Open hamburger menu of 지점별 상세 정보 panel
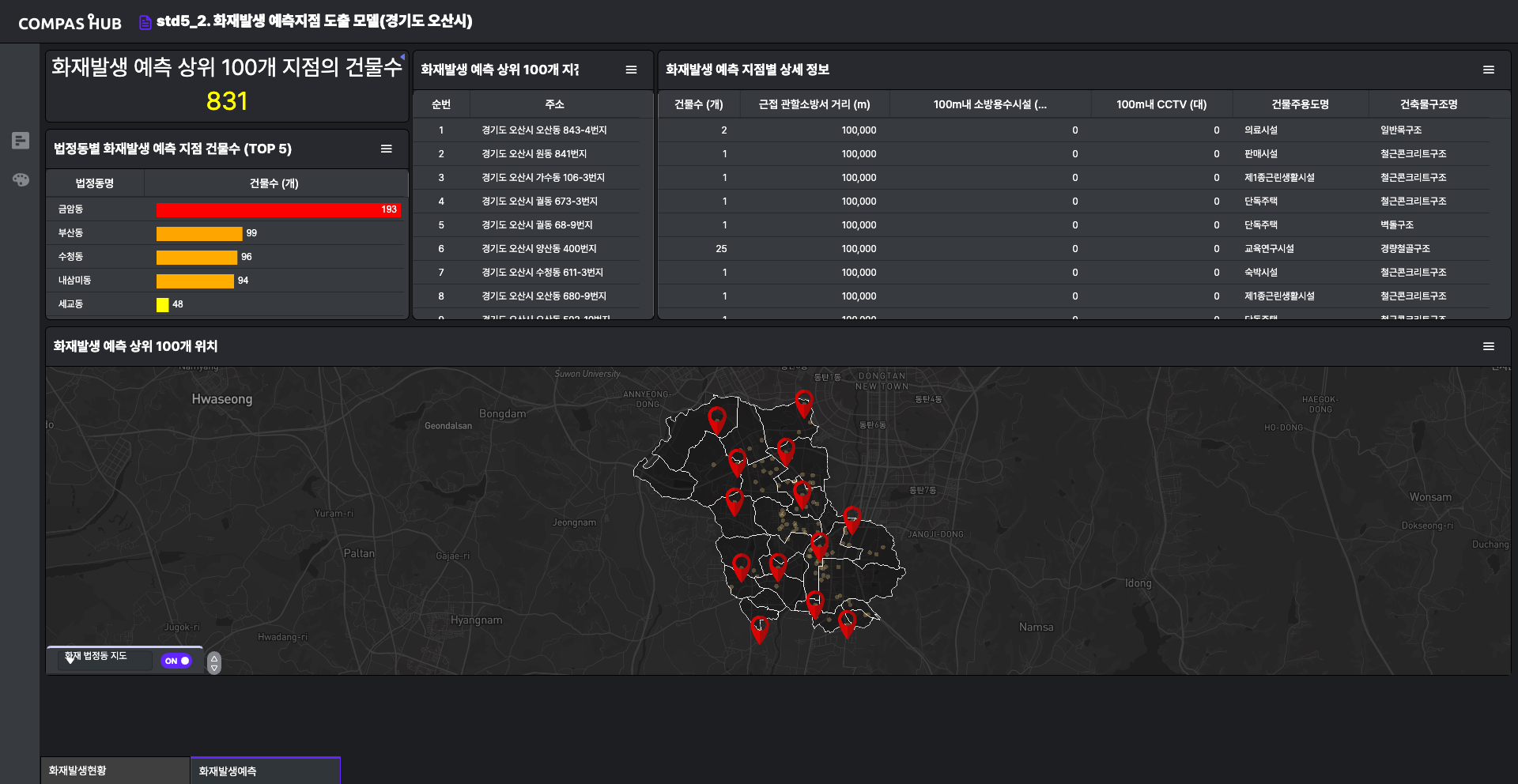1518x784 pixels. tap(1489, 70)
